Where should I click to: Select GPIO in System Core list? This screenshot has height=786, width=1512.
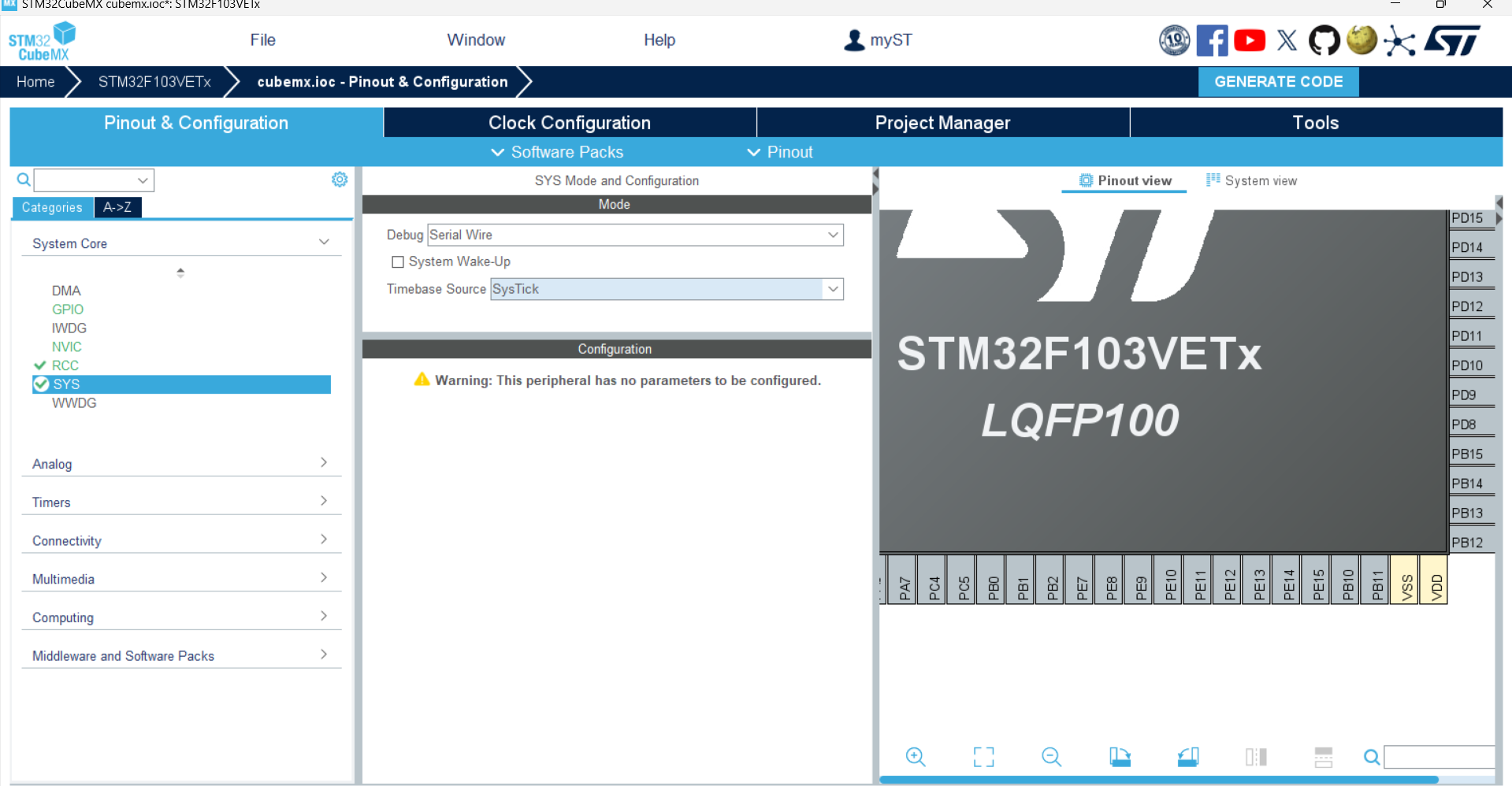68,310
